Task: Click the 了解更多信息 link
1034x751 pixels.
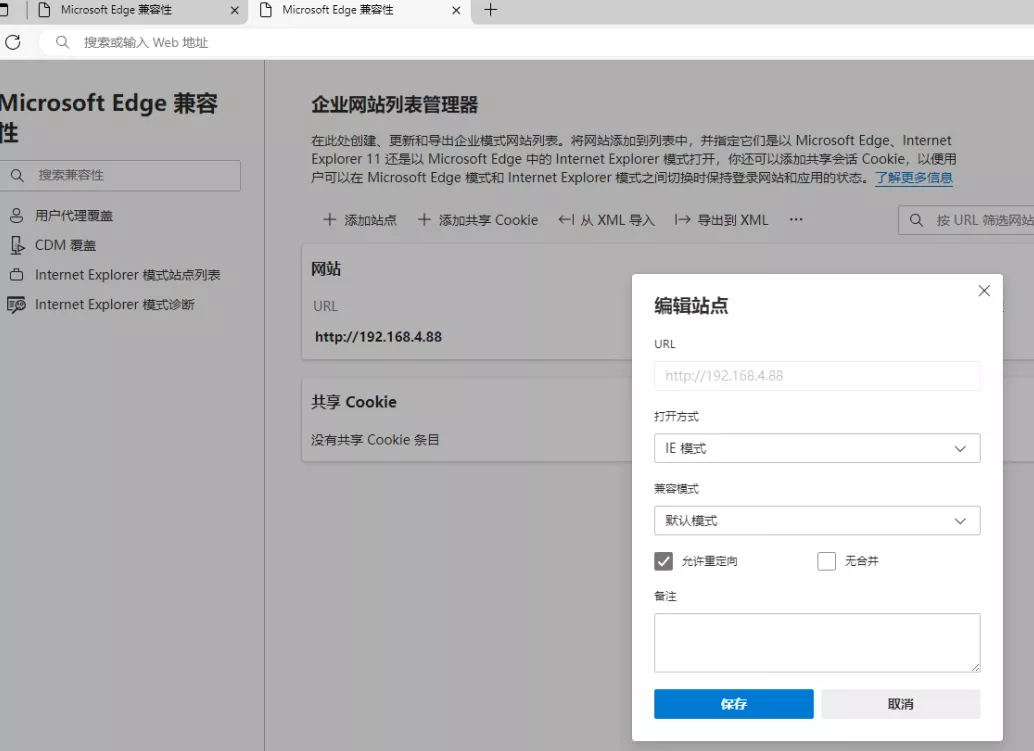Action: pos(914,178)
